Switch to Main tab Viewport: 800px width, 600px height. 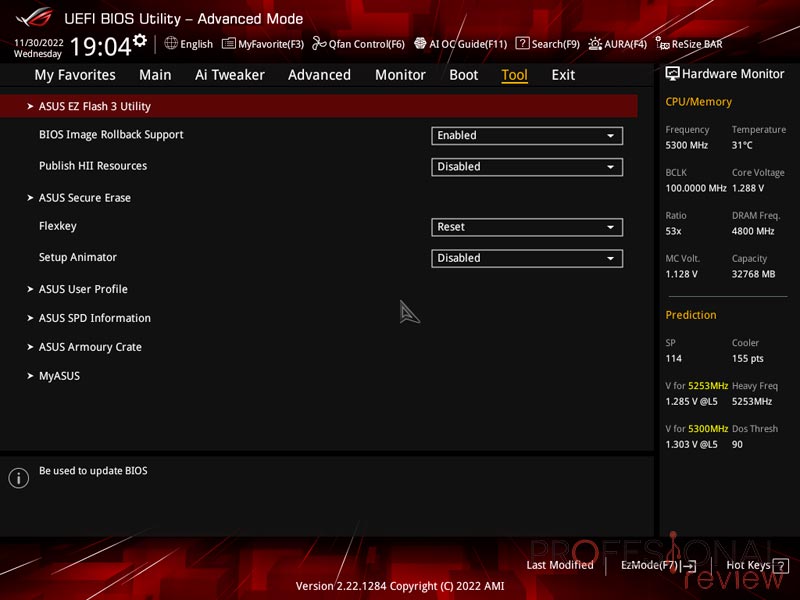coord(155,75)
